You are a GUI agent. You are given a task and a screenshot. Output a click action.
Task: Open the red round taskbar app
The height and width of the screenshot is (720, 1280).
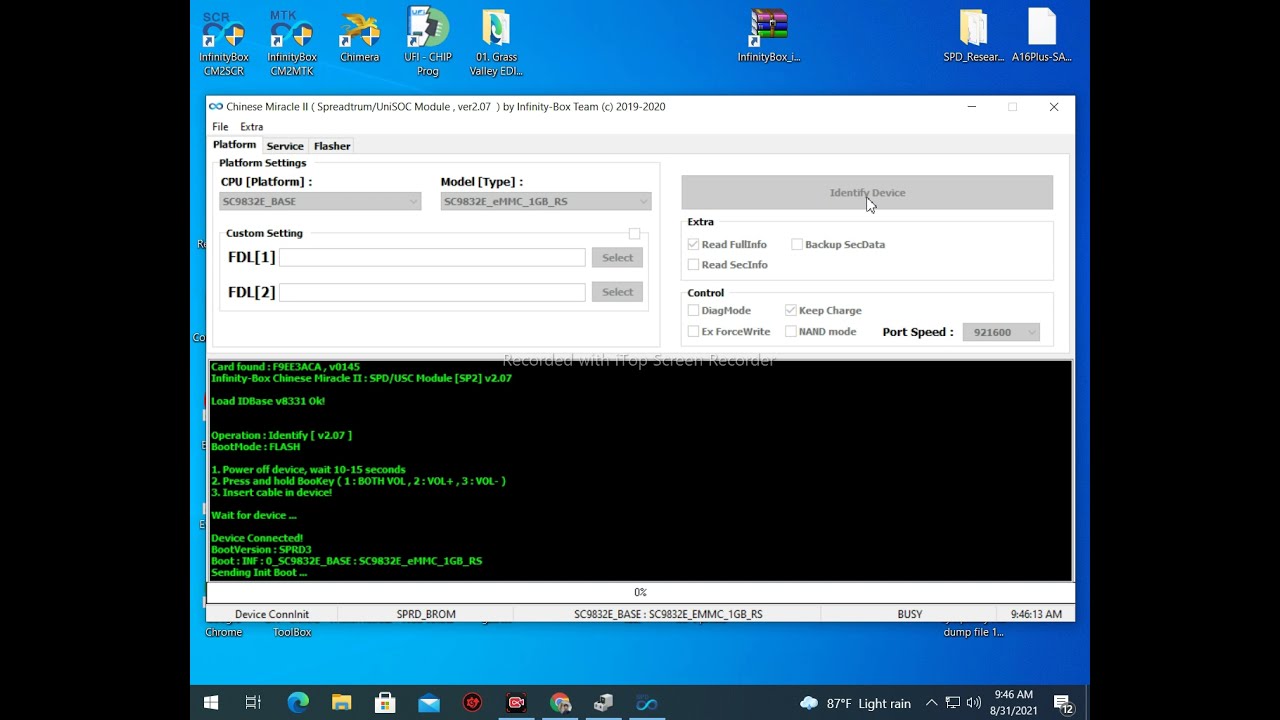click(473, 703)
